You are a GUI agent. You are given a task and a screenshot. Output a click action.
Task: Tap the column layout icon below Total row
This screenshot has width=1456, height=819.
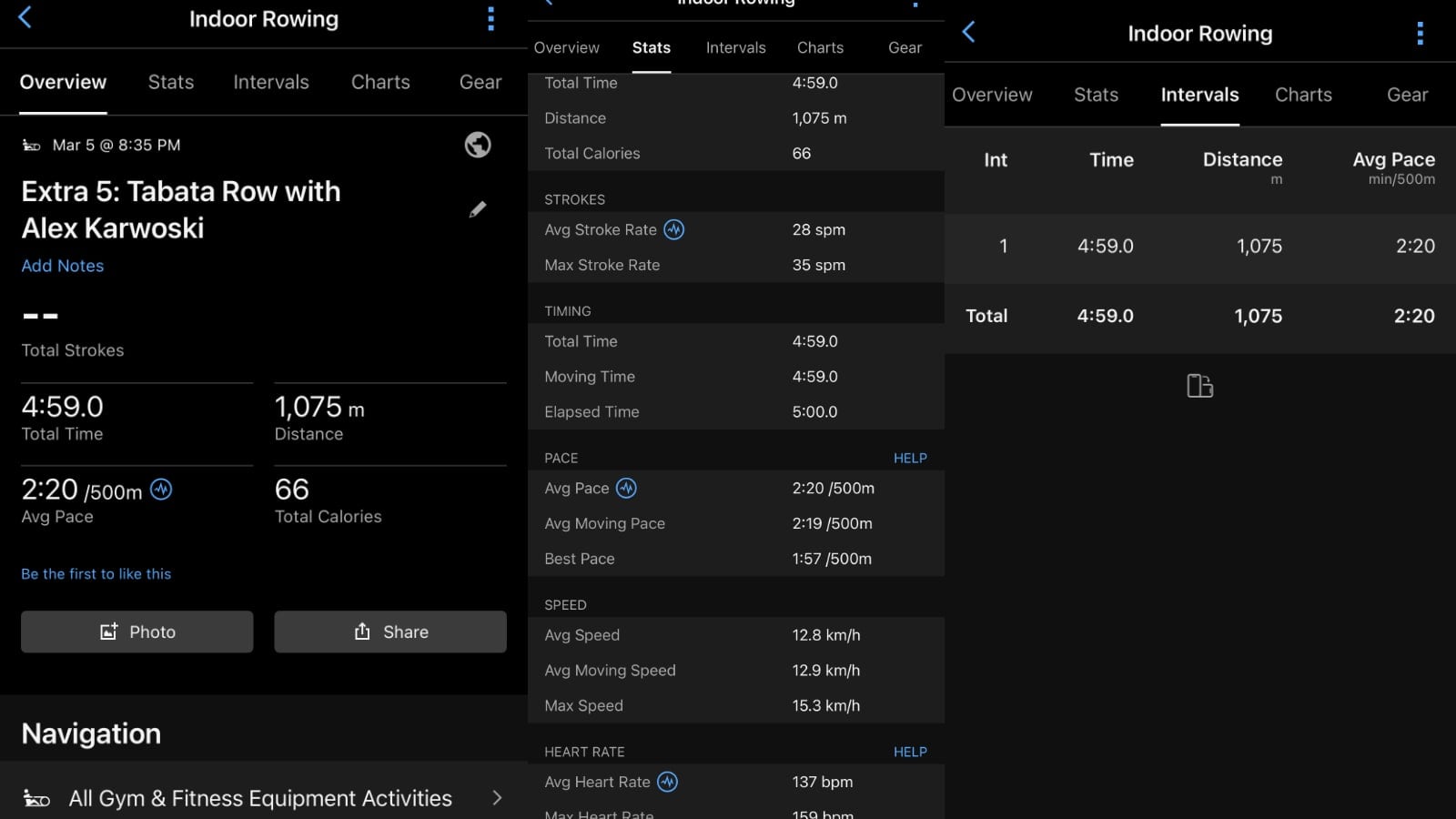point(1199,386)
